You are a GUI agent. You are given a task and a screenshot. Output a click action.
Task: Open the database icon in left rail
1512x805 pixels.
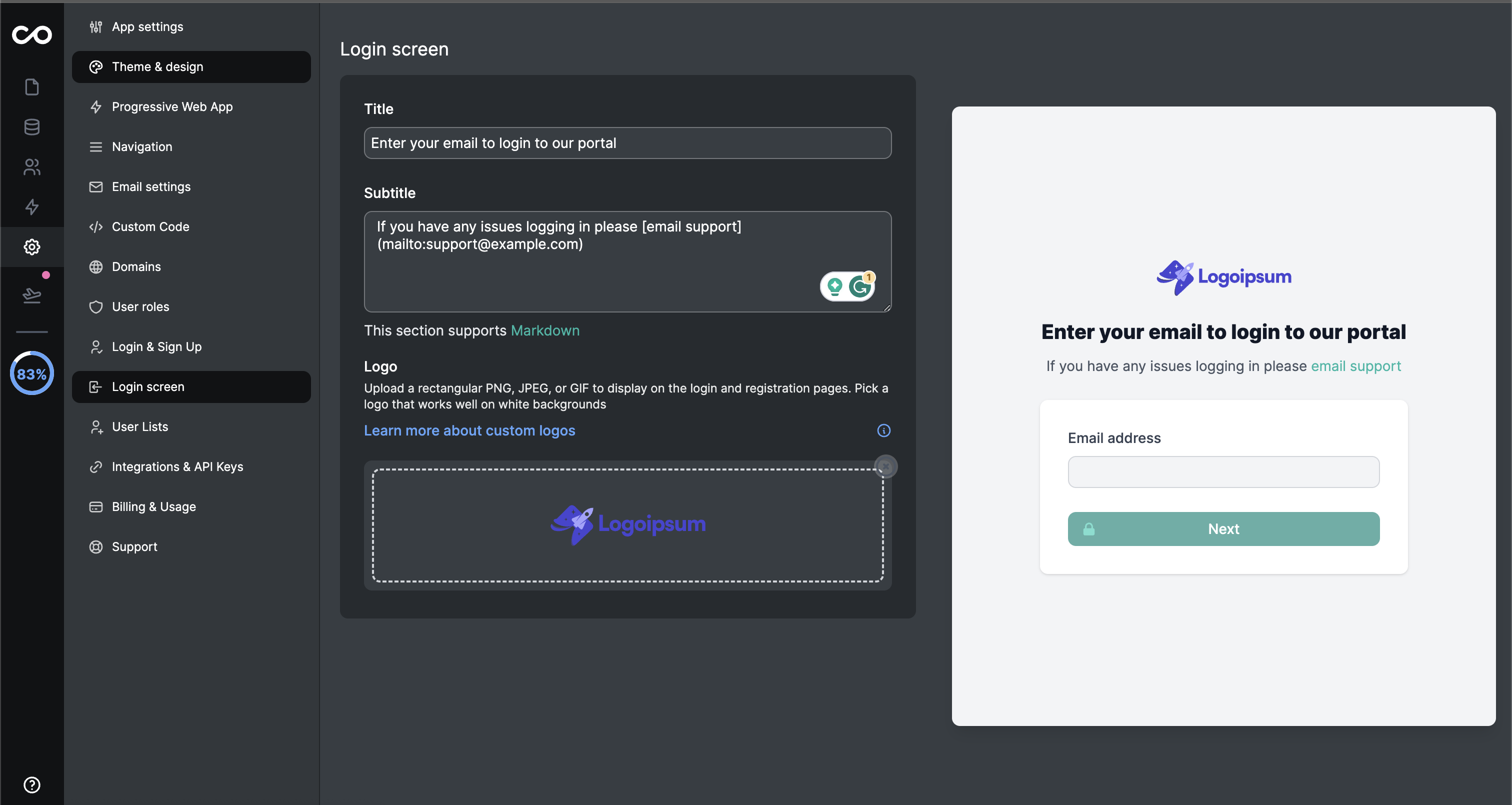(x=31, y=127)
